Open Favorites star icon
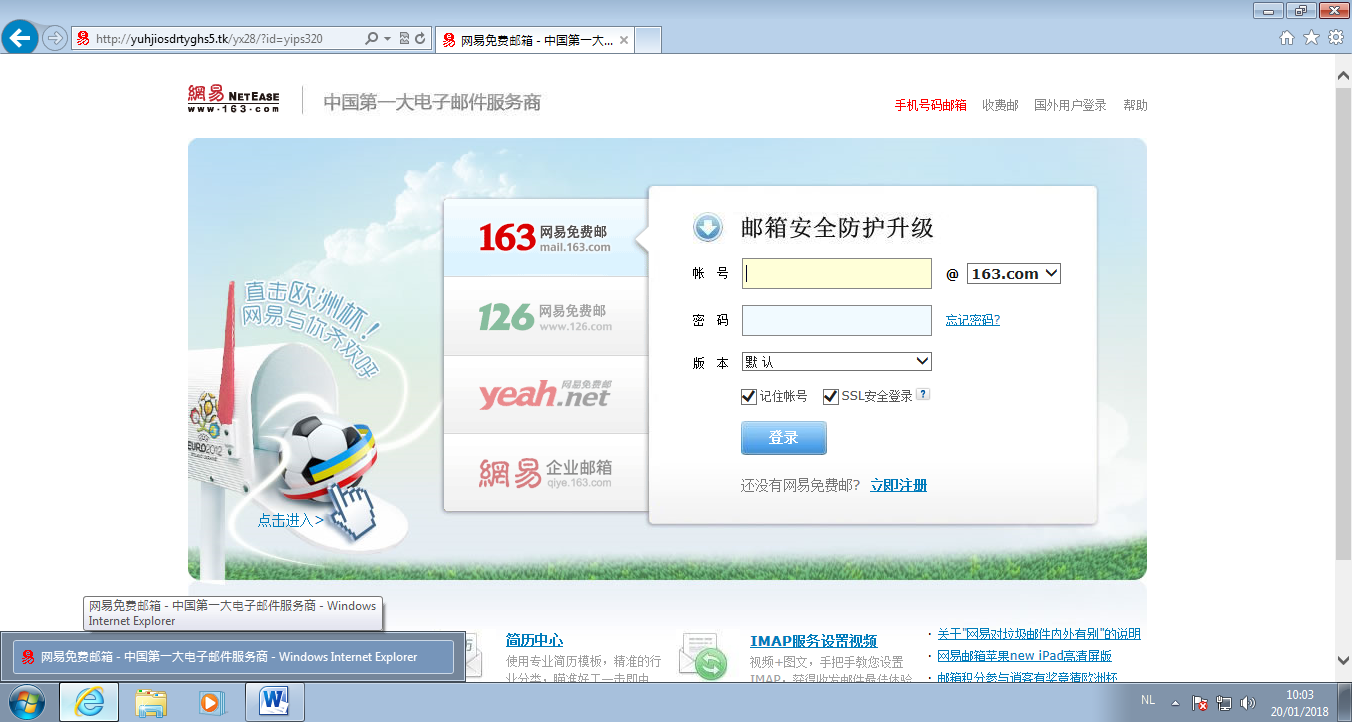The width and height of the screenshot is (1352, 722). point(1312,38)
